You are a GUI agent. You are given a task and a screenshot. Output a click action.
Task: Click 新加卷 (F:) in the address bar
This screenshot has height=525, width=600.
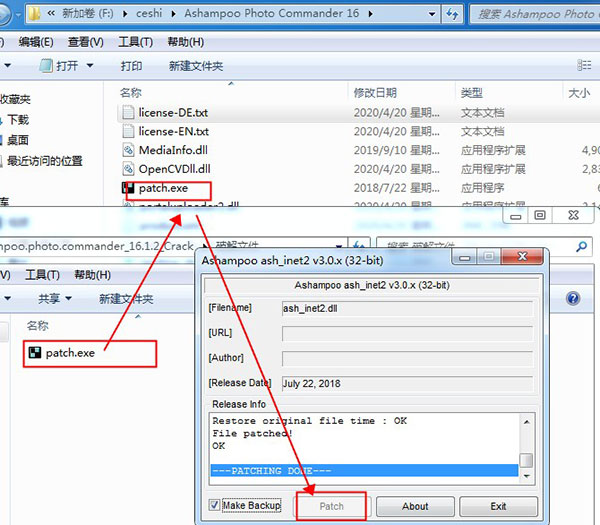tap(88, 13)
